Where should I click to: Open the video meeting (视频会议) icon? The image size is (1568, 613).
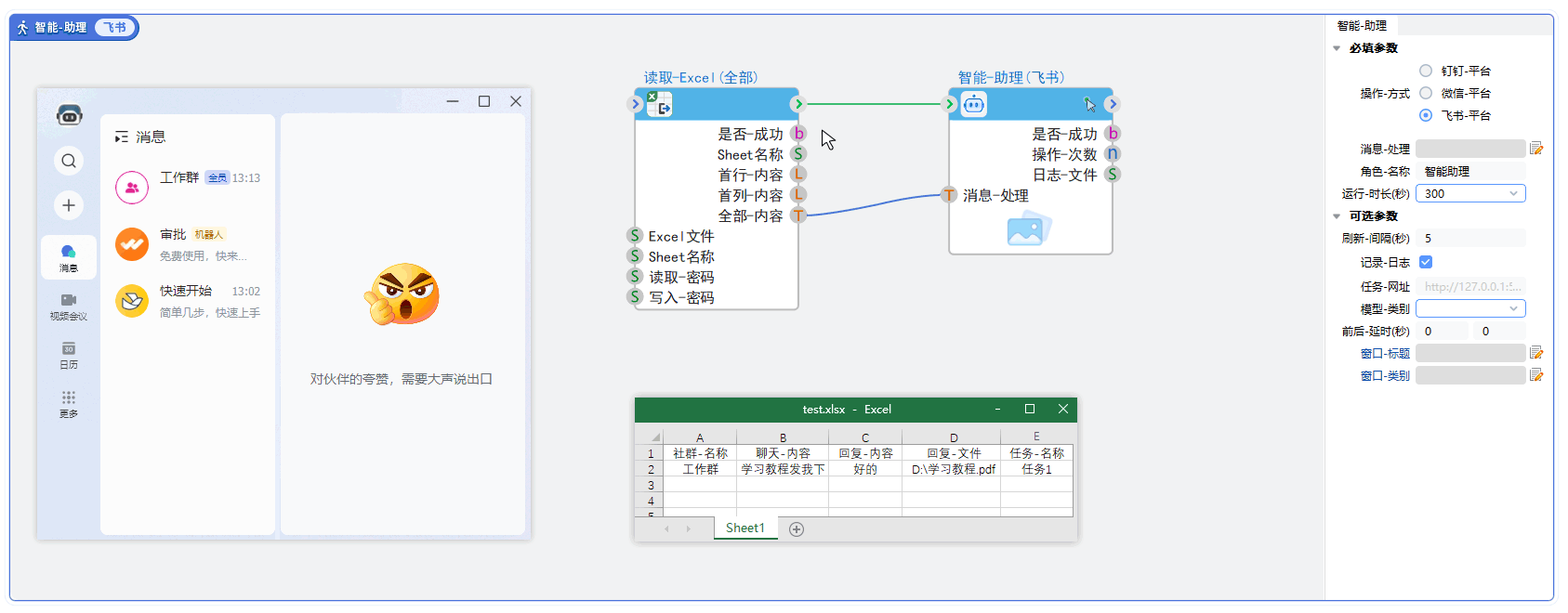(69, 300)
